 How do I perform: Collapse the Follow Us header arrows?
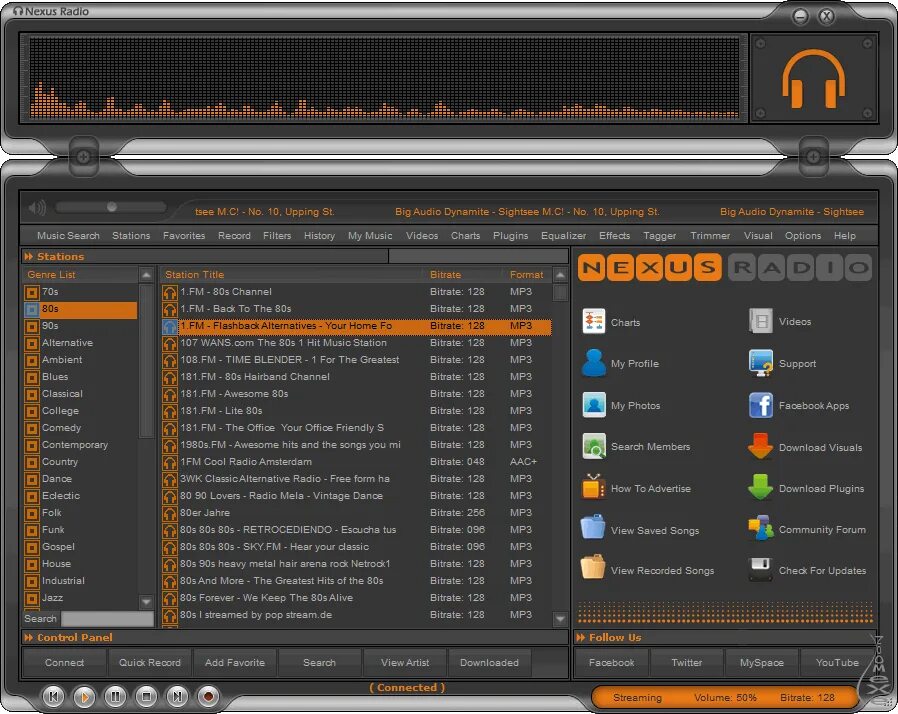point(581,637)
